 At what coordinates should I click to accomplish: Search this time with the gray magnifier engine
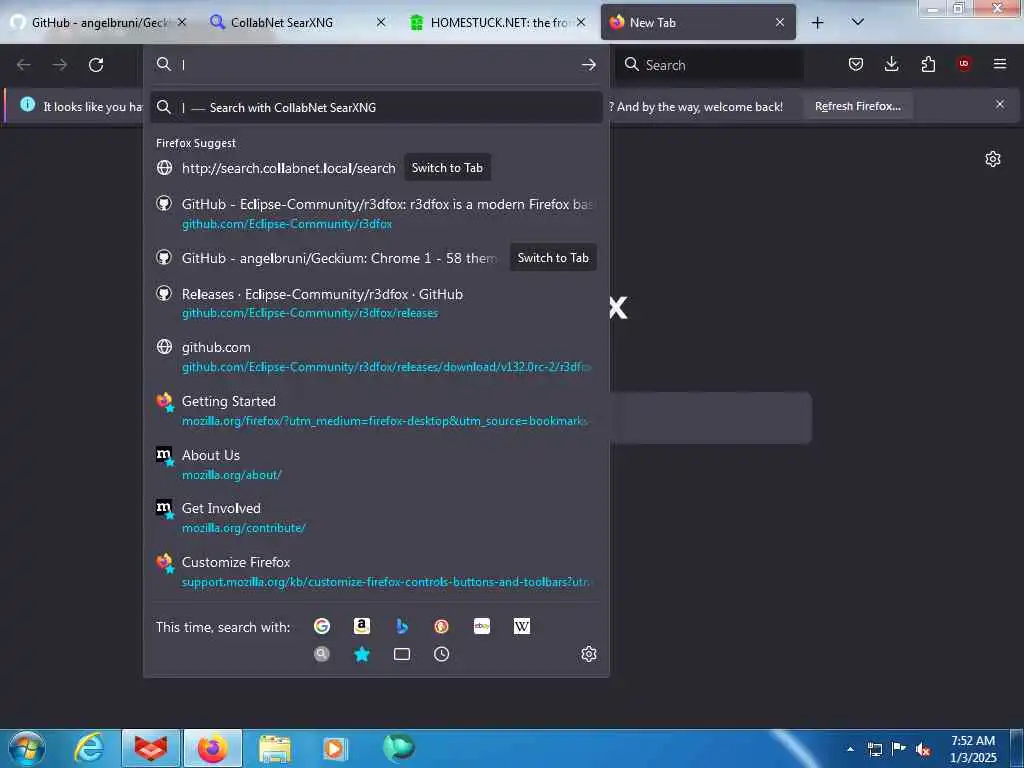tap(322, 654)
